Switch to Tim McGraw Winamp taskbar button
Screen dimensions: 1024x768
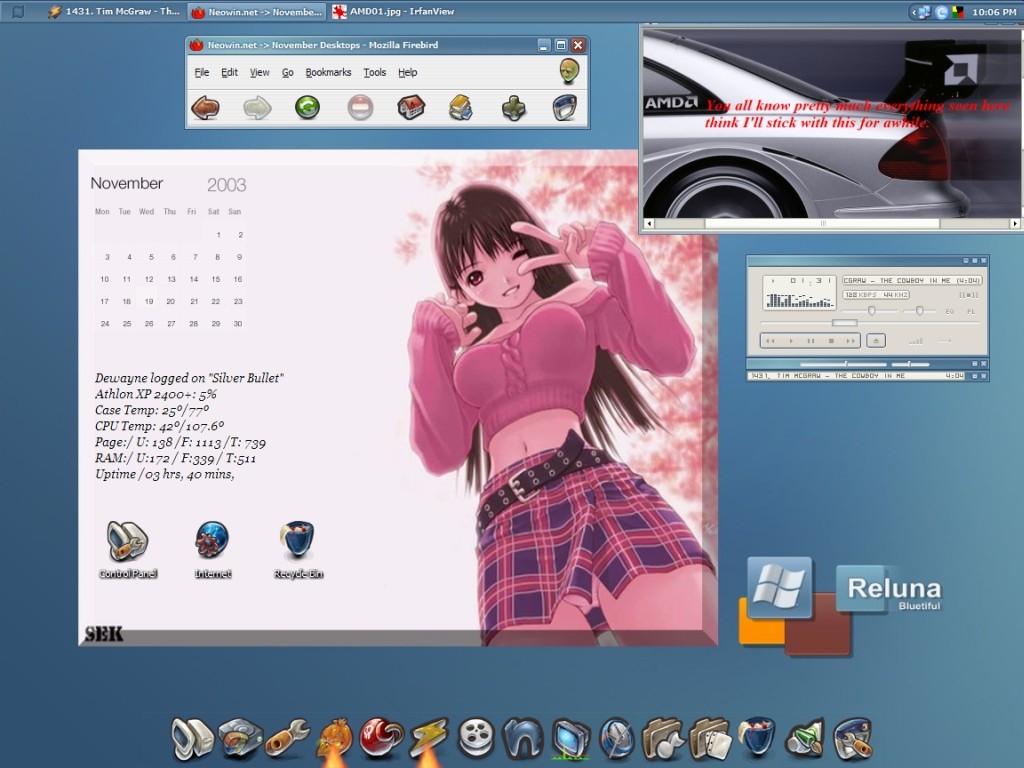click(x=113, y=12)
